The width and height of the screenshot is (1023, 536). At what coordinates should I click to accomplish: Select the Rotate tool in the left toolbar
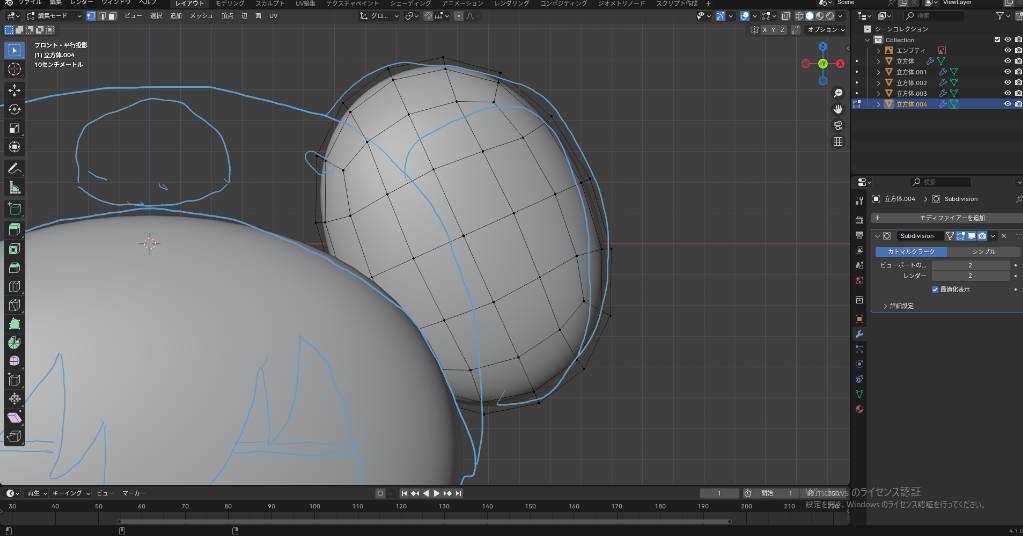pos(14,109)
